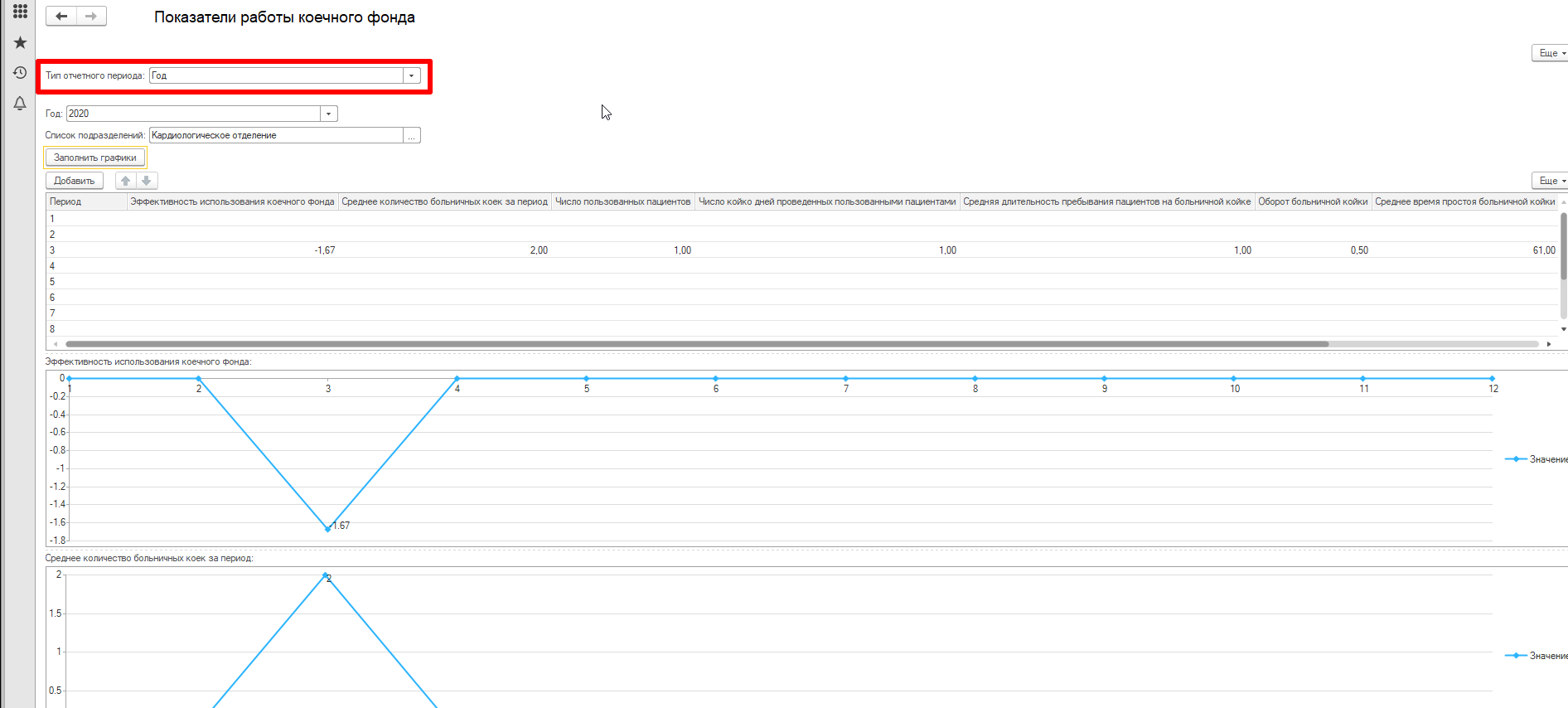Go back with the left arrow
The height and width of the screenshot is (708, 1568).
point(61,17)
